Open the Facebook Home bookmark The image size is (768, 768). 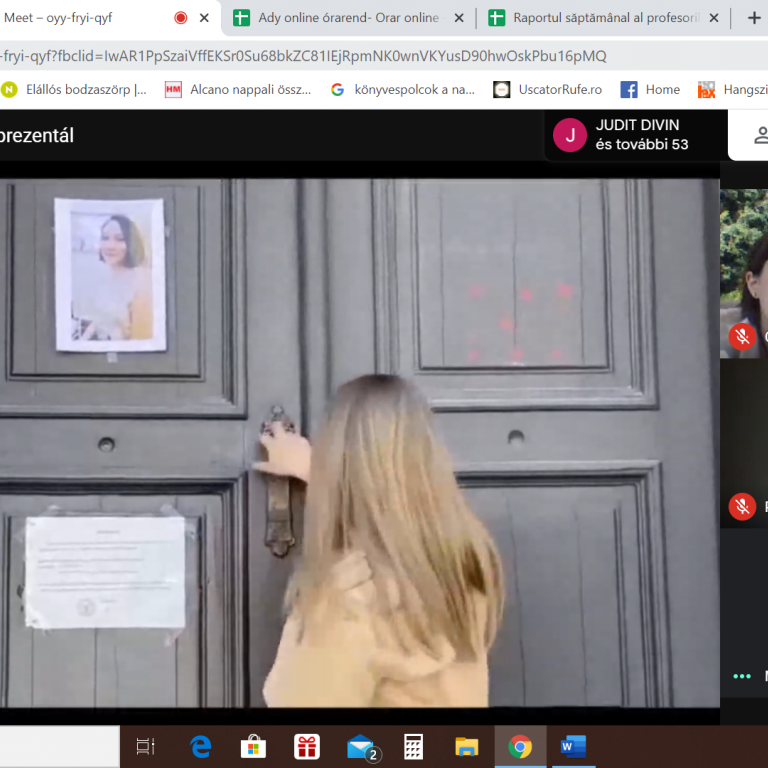[x=650, y=89]
